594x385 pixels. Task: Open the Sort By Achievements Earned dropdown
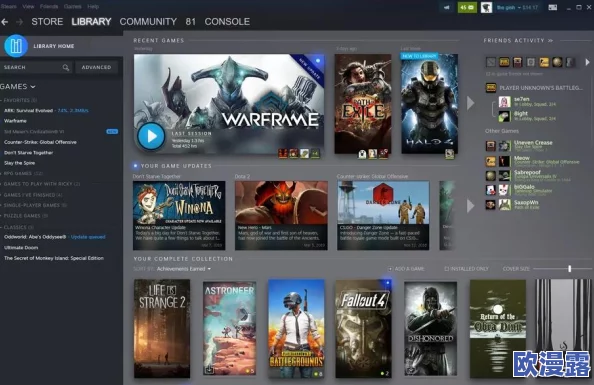click(x=184, y=269)
